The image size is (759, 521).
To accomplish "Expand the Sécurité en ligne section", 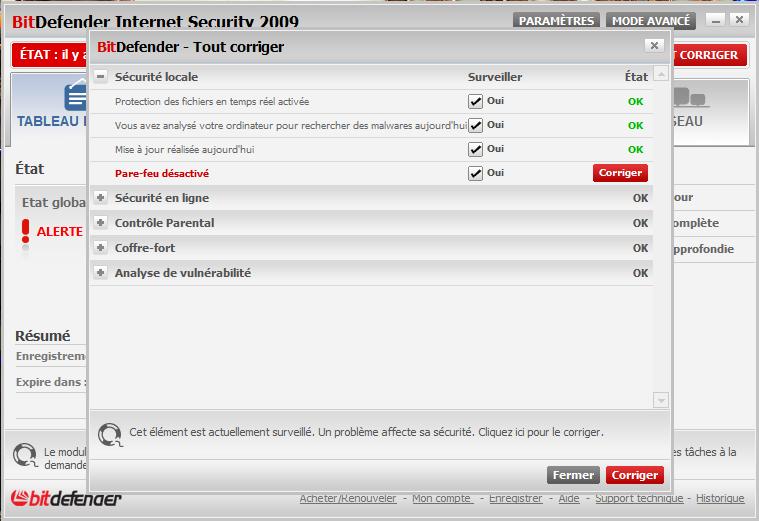I will coord(101,198).
